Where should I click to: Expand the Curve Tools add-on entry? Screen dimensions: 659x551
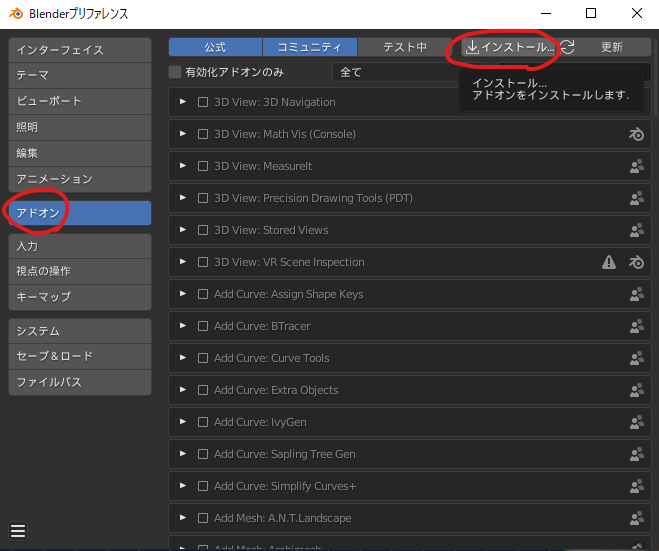[x=183, y=358]
